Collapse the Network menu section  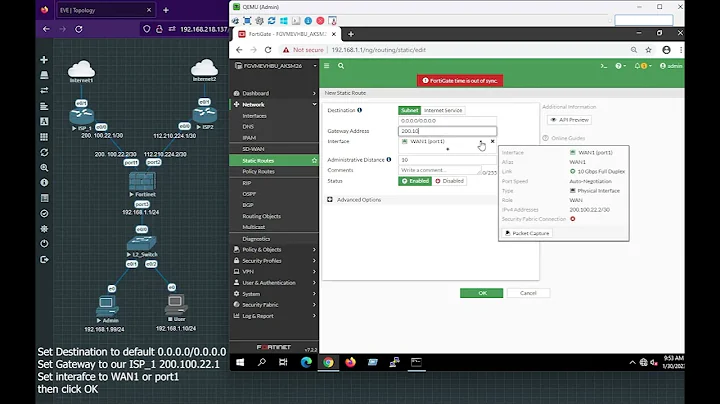[x=314, y=105]
